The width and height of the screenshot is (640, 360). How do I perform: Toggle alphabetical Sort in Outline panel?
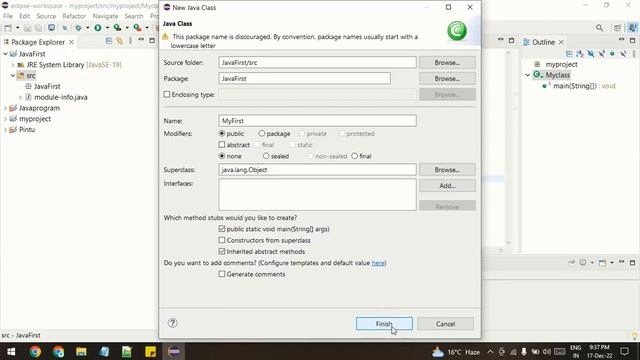click(x=580, y=53)
